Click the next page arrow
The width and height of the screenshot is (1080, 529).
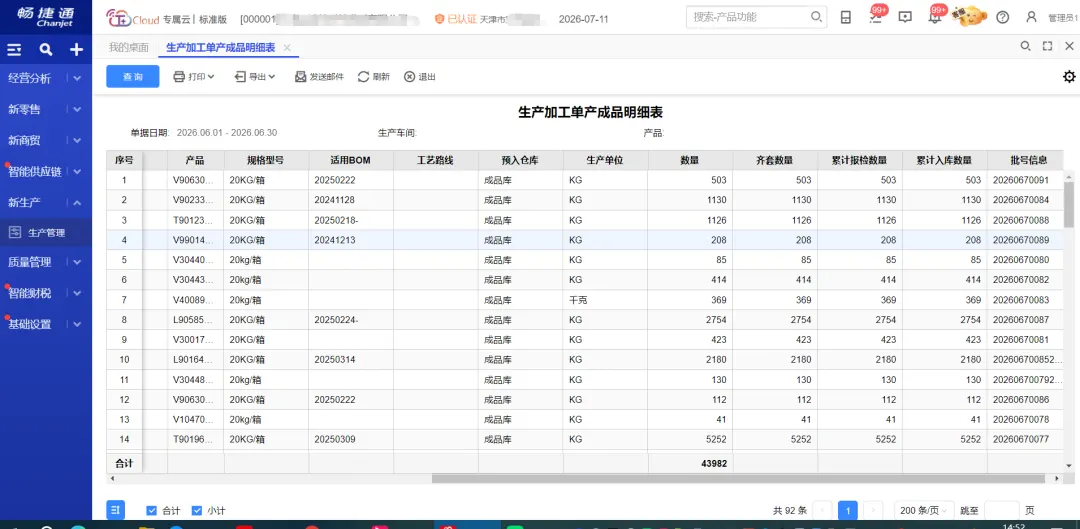[x=873, y=510]
